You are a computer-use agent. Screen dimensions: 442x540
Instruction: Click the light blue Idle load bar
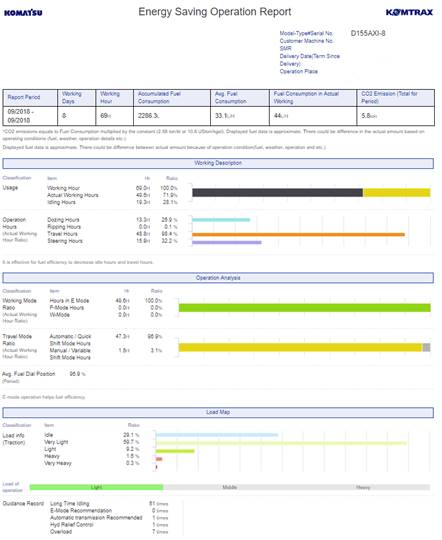pos(217,435)
